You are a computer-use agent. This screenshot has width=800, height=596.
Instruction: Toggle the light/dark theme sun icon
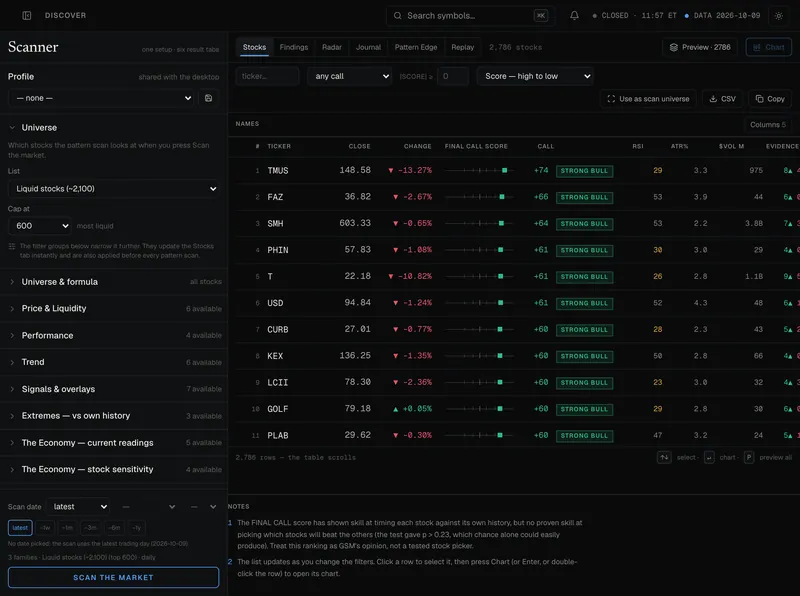coord(779,16)
